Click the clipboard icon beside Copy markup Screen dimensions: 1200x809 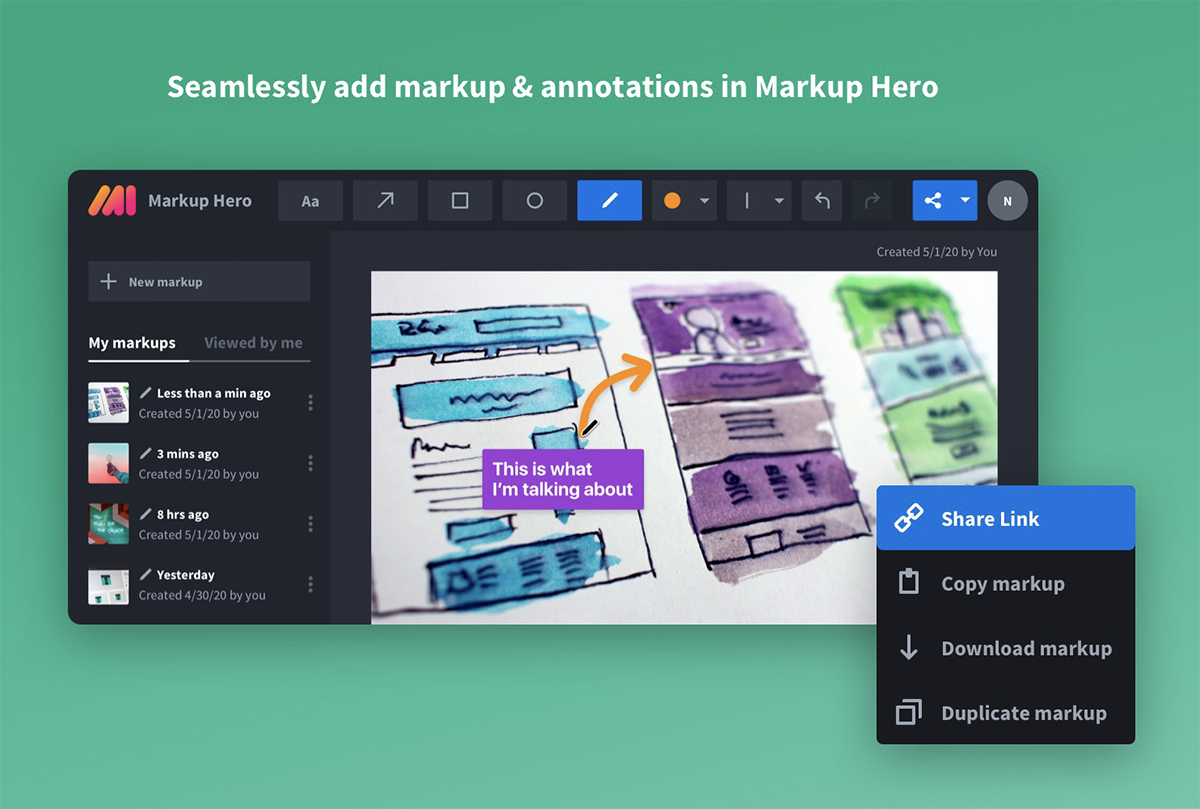(x=909, y=582)
